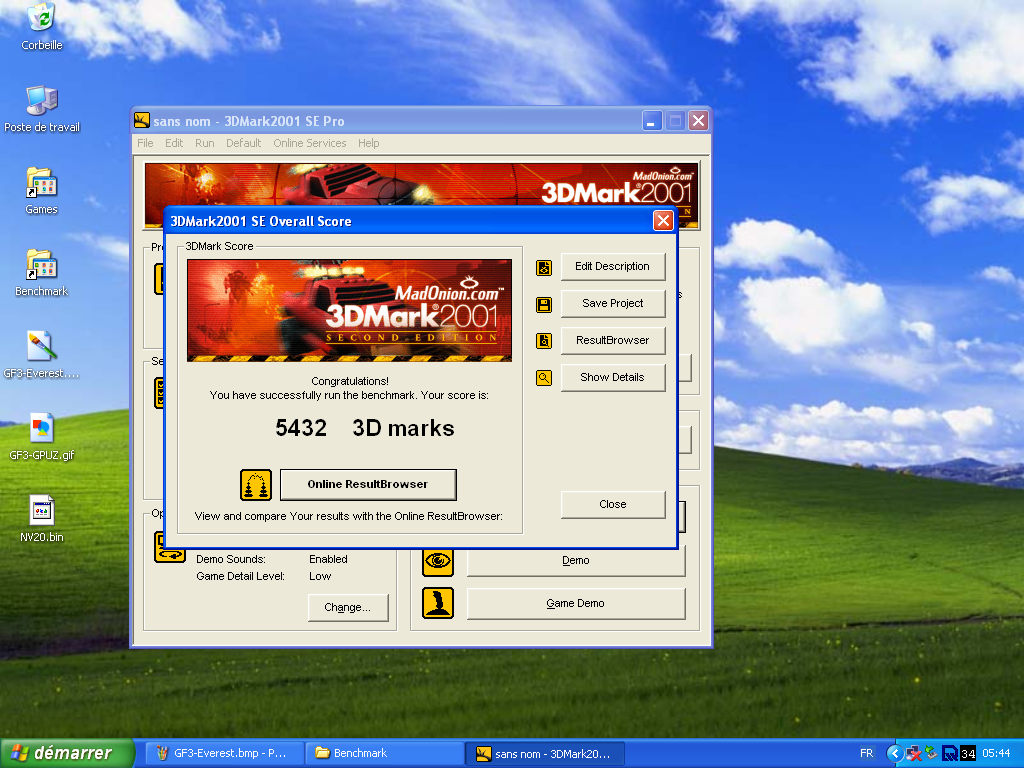Click the démarrer Start button

coord(67,753)
